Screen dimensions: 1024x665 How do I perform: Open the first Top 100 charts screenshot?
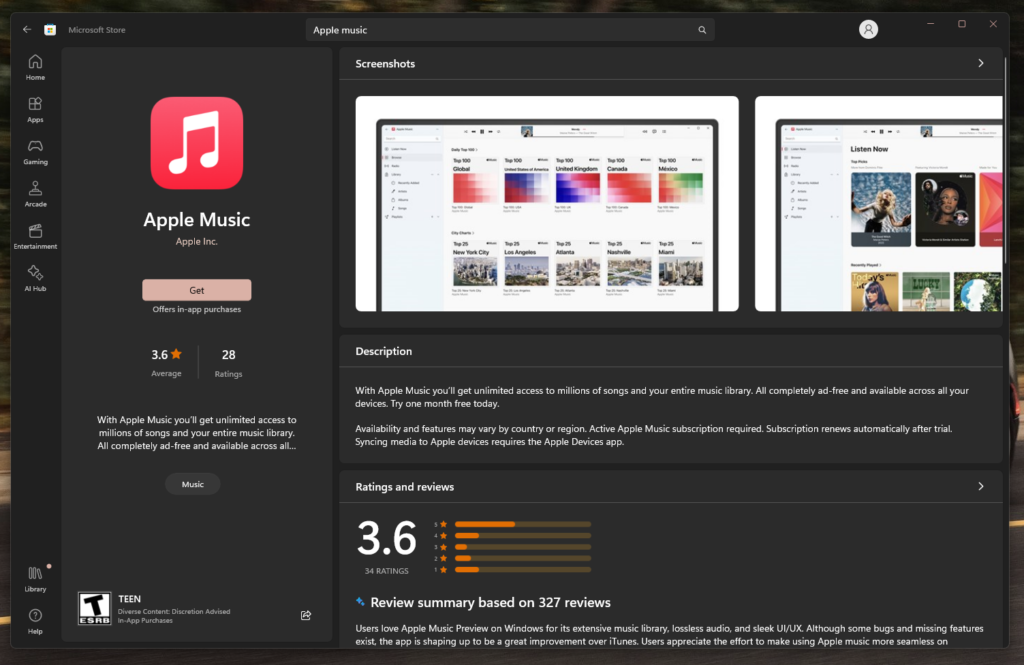point(547,204)
